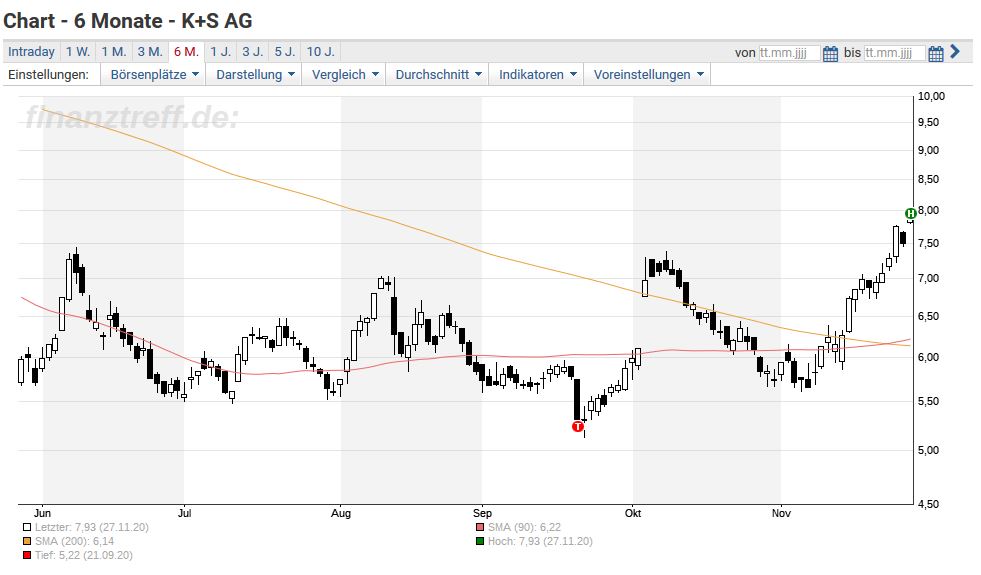Open the 'von' date calendar picker icon
The image size is (981, 575).
click(x=830, y=53)
